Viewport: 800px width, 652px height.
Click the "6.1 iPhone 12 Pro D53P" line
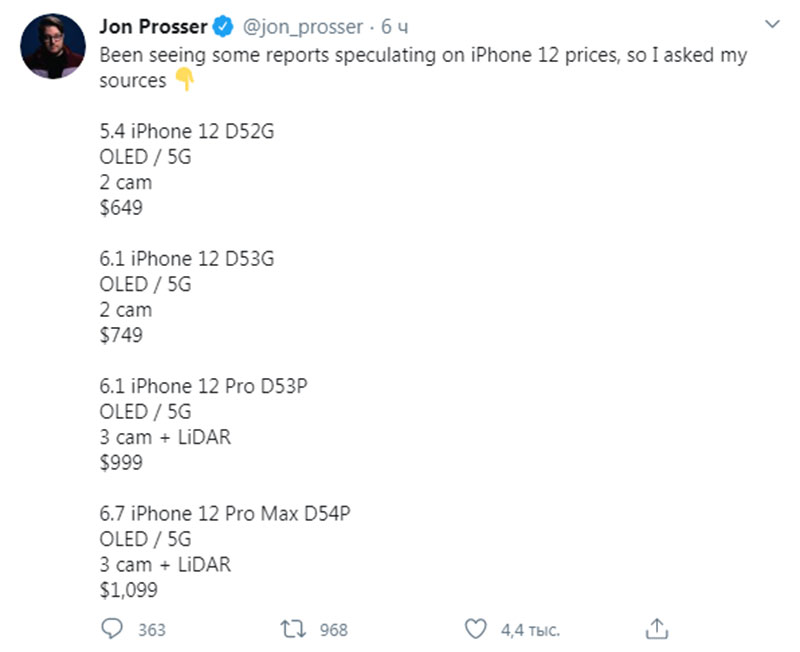click(x=202, y=386)
